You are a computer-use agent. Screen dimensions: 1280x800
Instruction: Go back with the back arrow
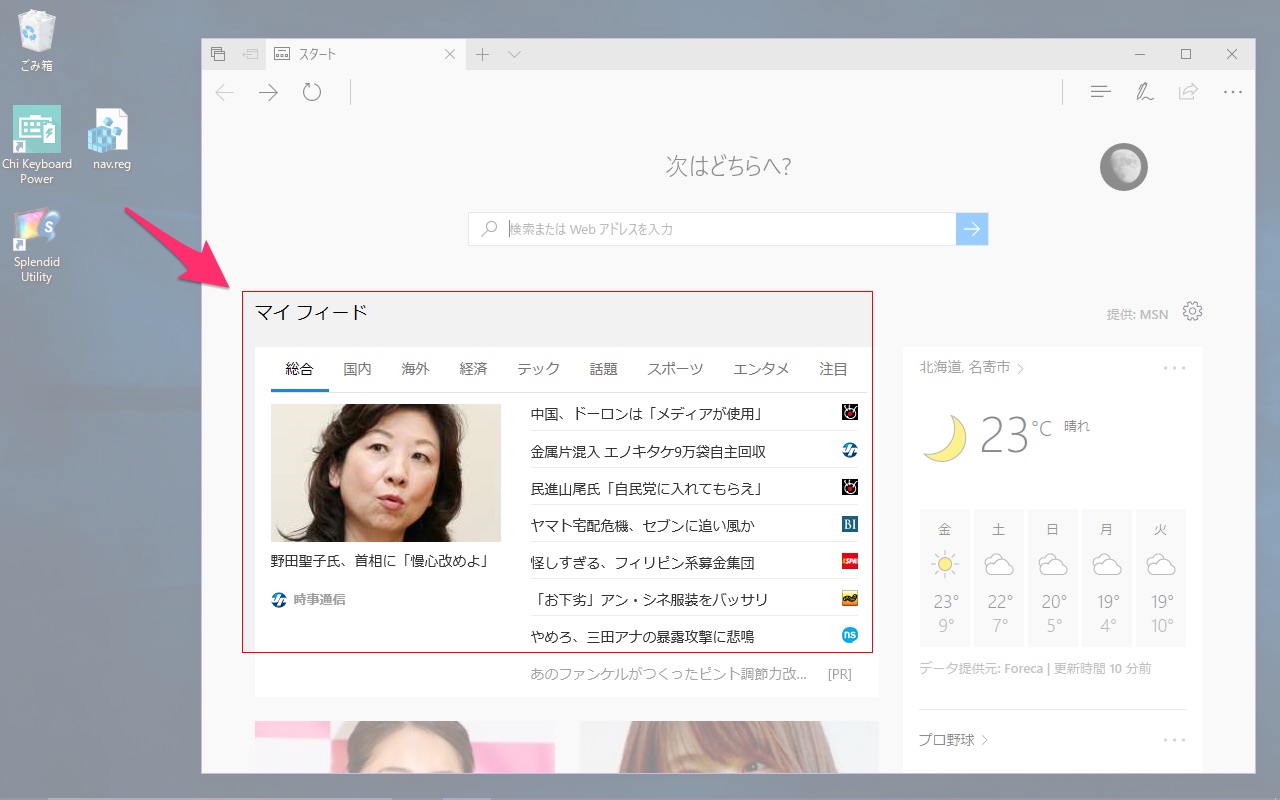point(225,92)
